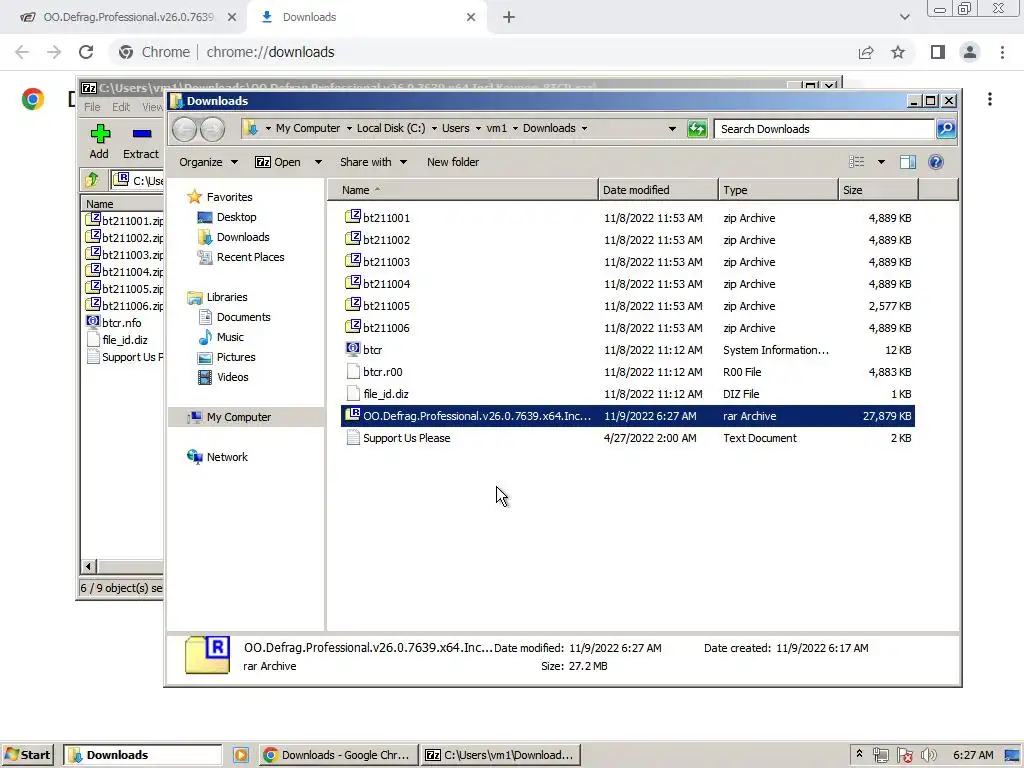1024x768 pixels.
Task: Click the Downloads taskbar button
Action: (x=142, y=755)
